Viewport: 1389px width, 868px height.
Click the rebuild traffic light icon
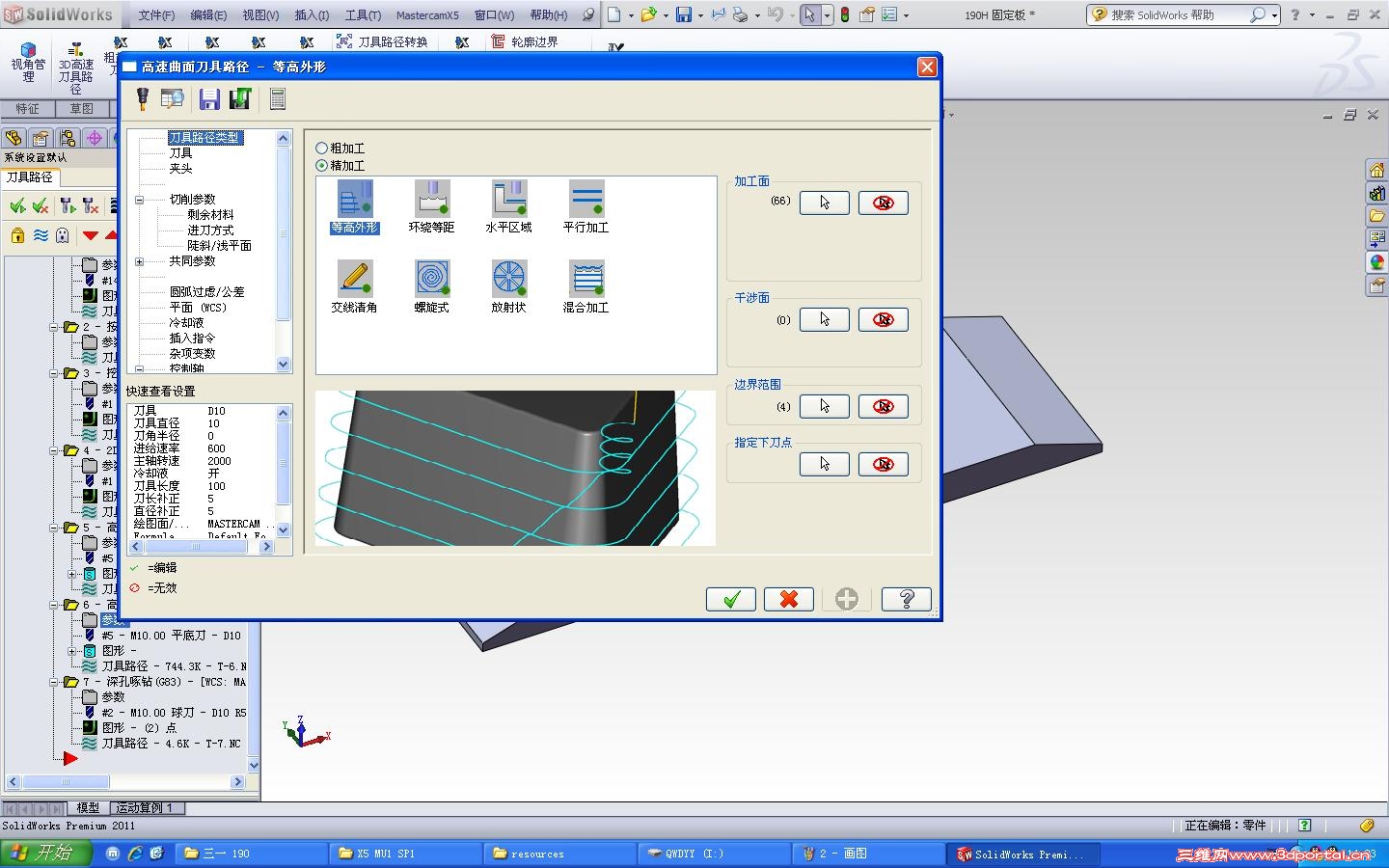coord(845,14)
